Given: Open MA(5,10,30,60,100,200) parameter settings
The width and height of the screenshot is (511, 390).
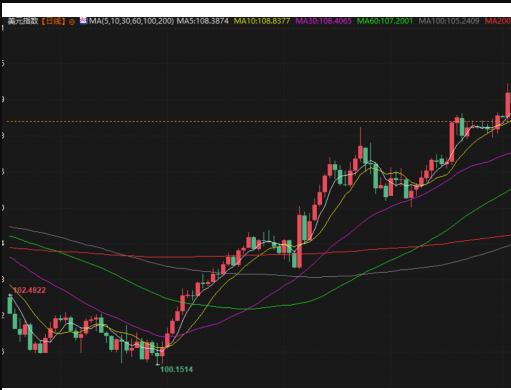Looking at the screenshot, I should point(131,21).
